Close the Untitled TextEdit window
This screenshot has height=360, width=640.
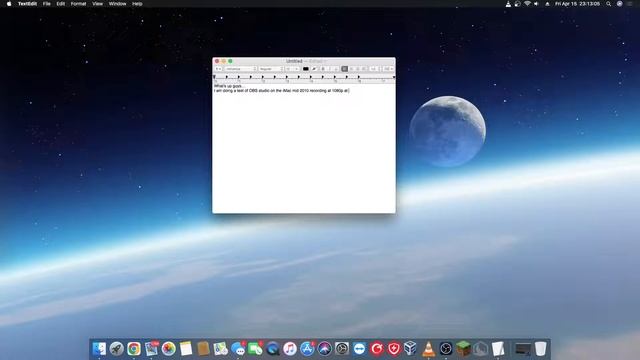pos(217,61)
